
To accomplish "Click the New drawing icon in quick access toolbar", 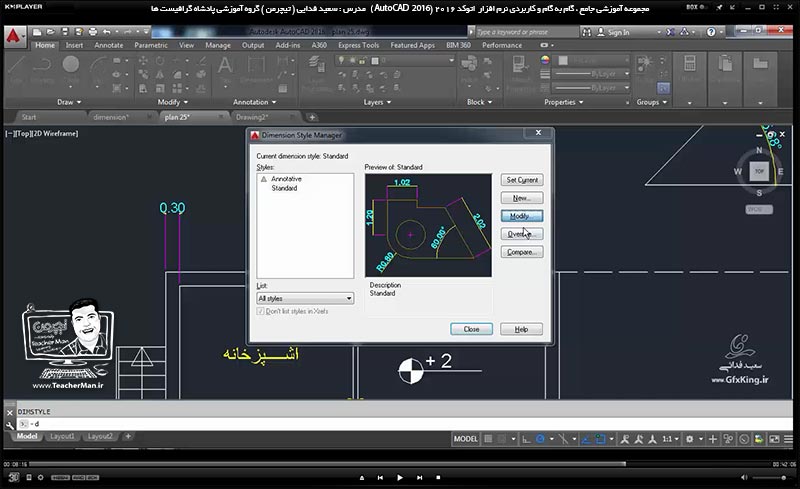I will (x=37, y=32).
